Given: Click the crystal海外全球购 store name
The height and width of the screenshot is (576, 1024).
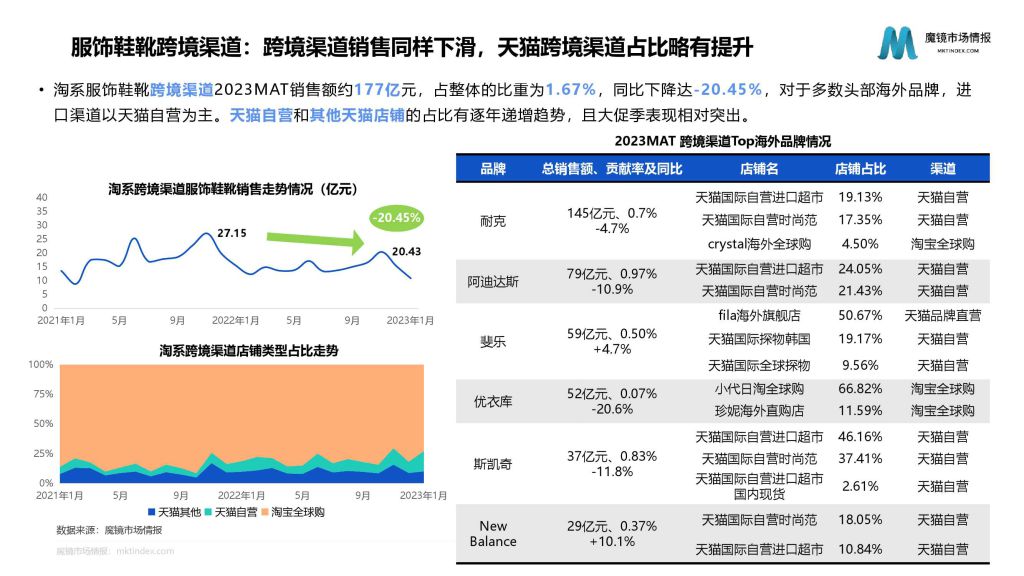Looking at the screenshot, I should [759, 244].
